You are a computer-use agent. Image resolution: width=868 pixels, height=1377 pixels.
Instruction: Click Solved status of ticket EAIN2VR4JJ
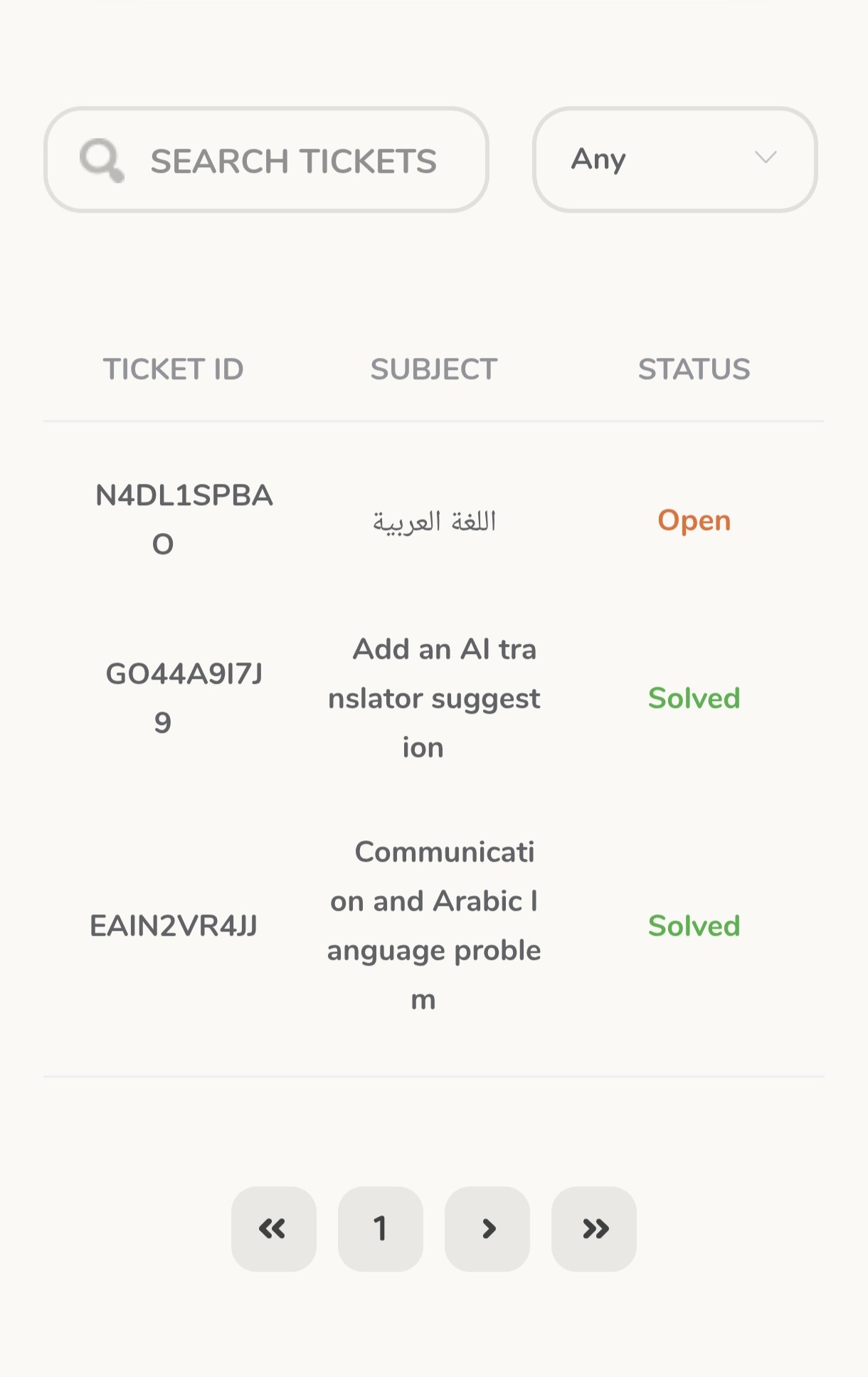tap(694, 926)
